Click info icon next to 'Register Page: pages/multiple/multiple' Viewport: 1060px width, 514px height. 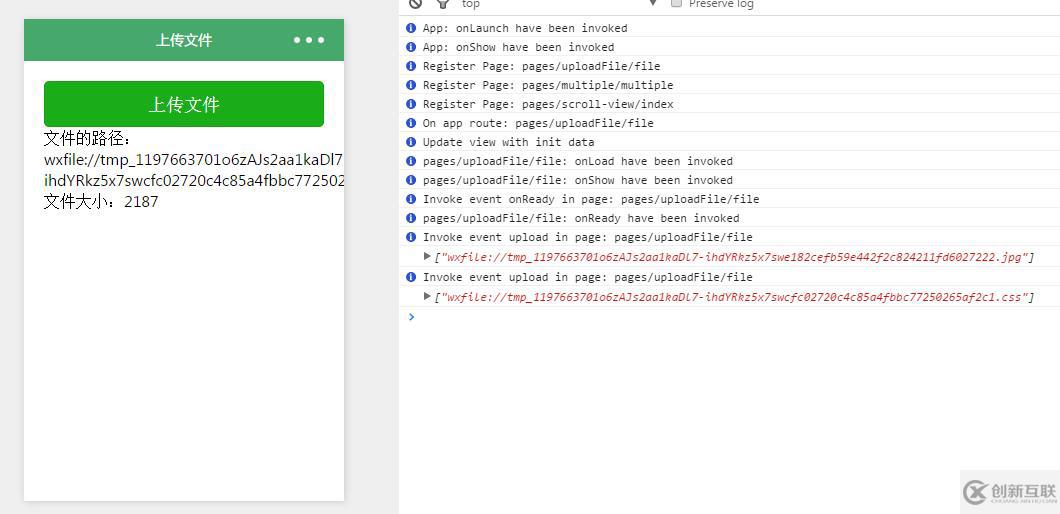[x=411, y=85]
